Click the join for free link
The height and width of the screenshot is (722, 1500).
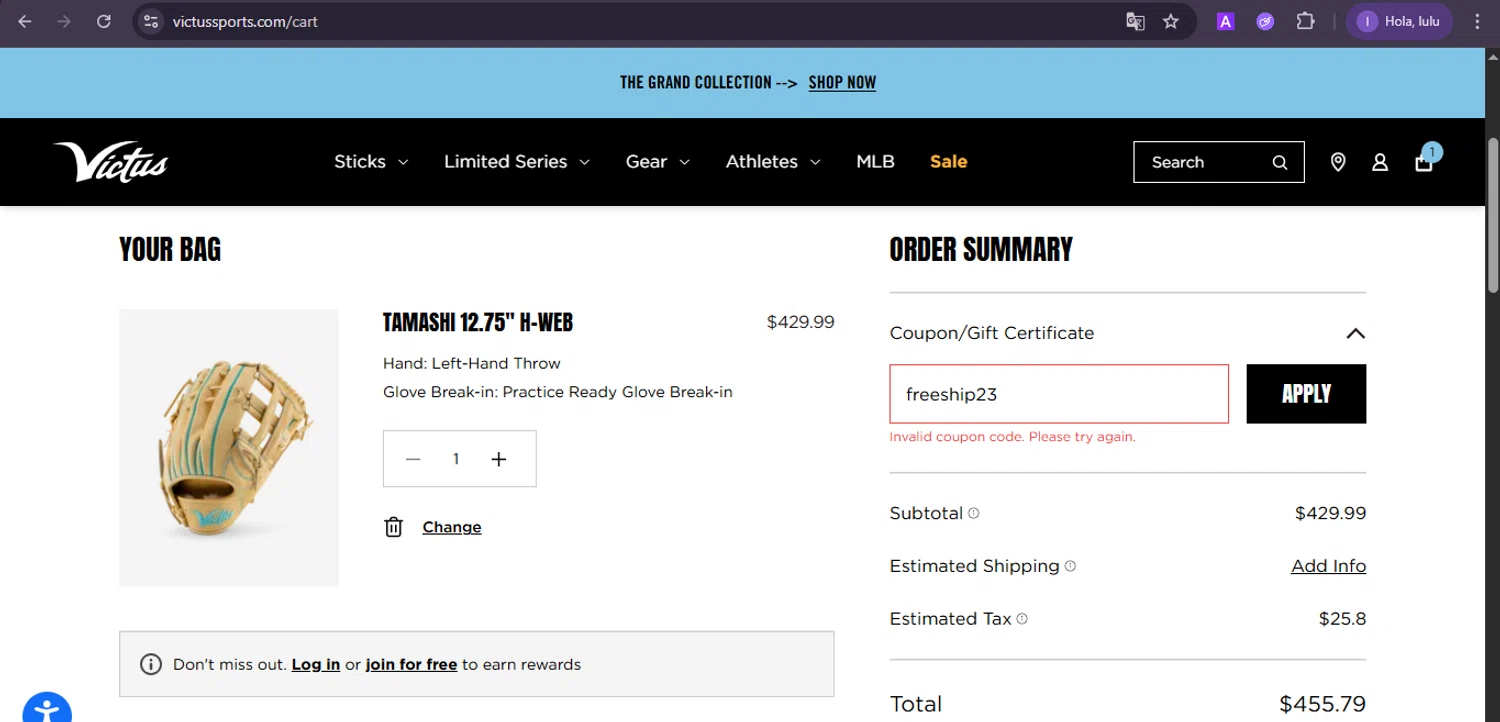coord(411,664)
